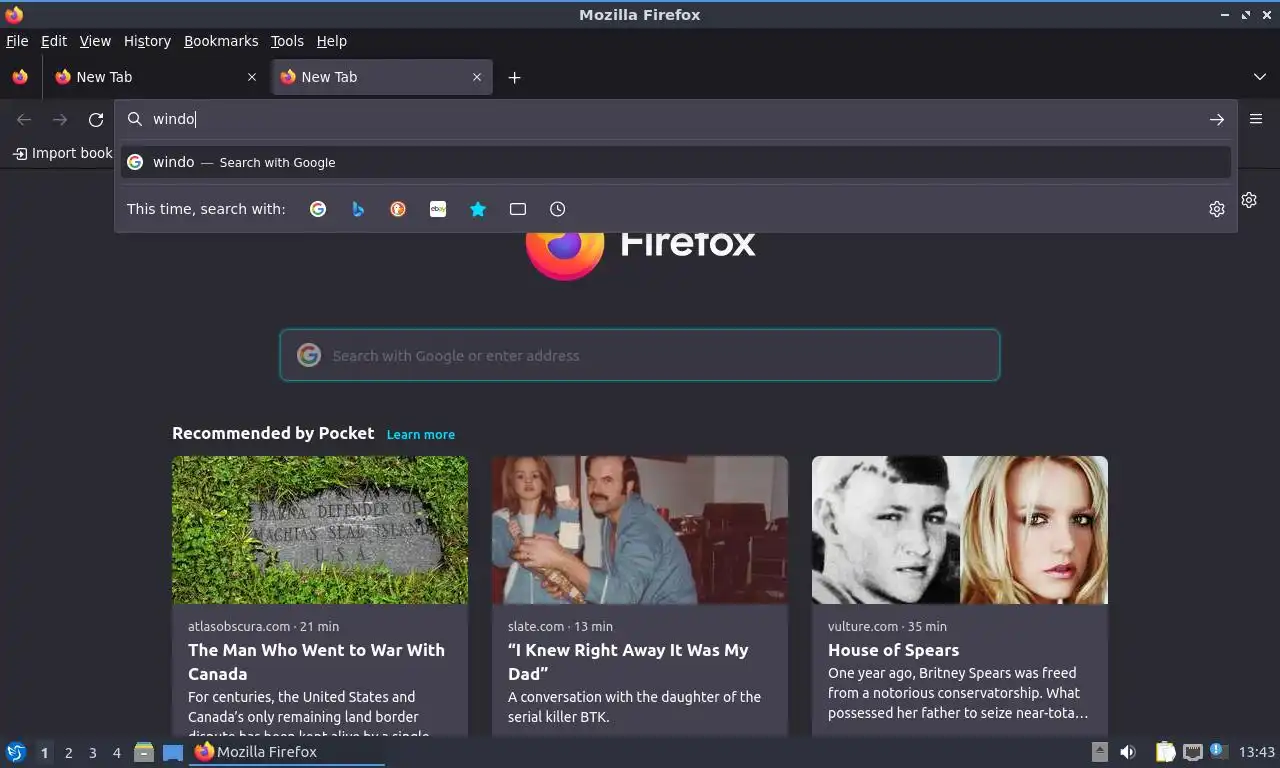Open the network tray icon
The width and height of the screenshot is (1280, 768).
click(x=1192, y=752)
